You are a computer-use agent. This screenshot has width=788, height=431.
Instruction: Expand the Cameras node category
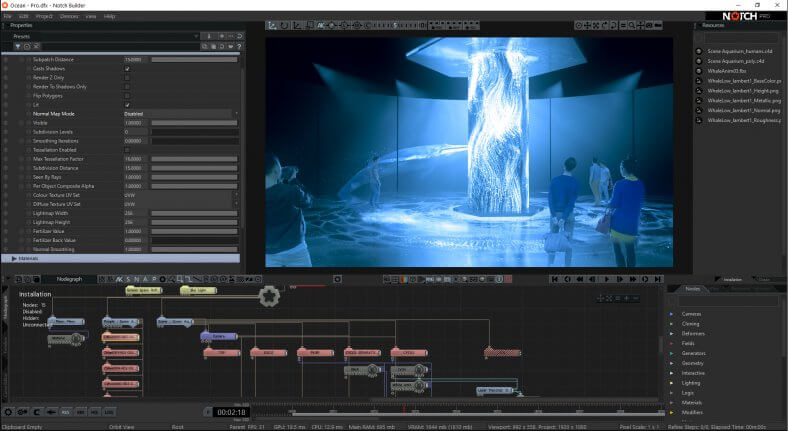(673, 314)
